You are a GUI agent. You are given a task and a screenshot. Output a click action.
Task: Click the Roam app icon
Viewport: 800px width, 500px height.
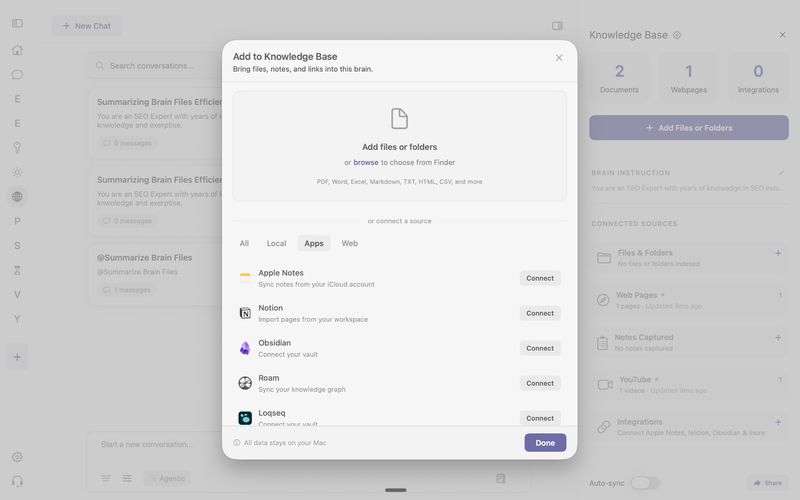point(245,383)
